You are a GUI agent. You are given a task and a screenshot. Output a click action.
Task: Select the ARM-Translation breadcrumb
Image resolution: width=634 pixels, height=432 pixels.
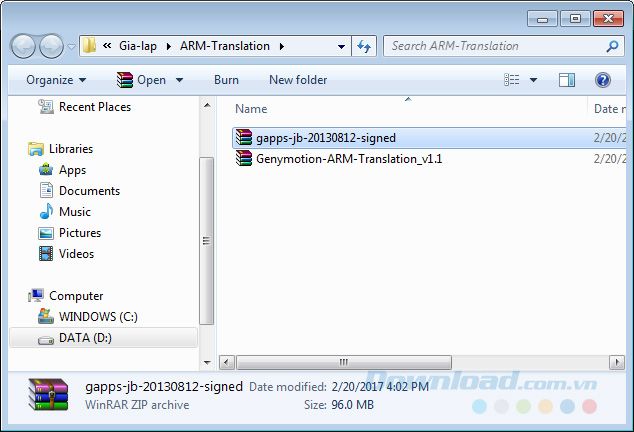[225, 46]
